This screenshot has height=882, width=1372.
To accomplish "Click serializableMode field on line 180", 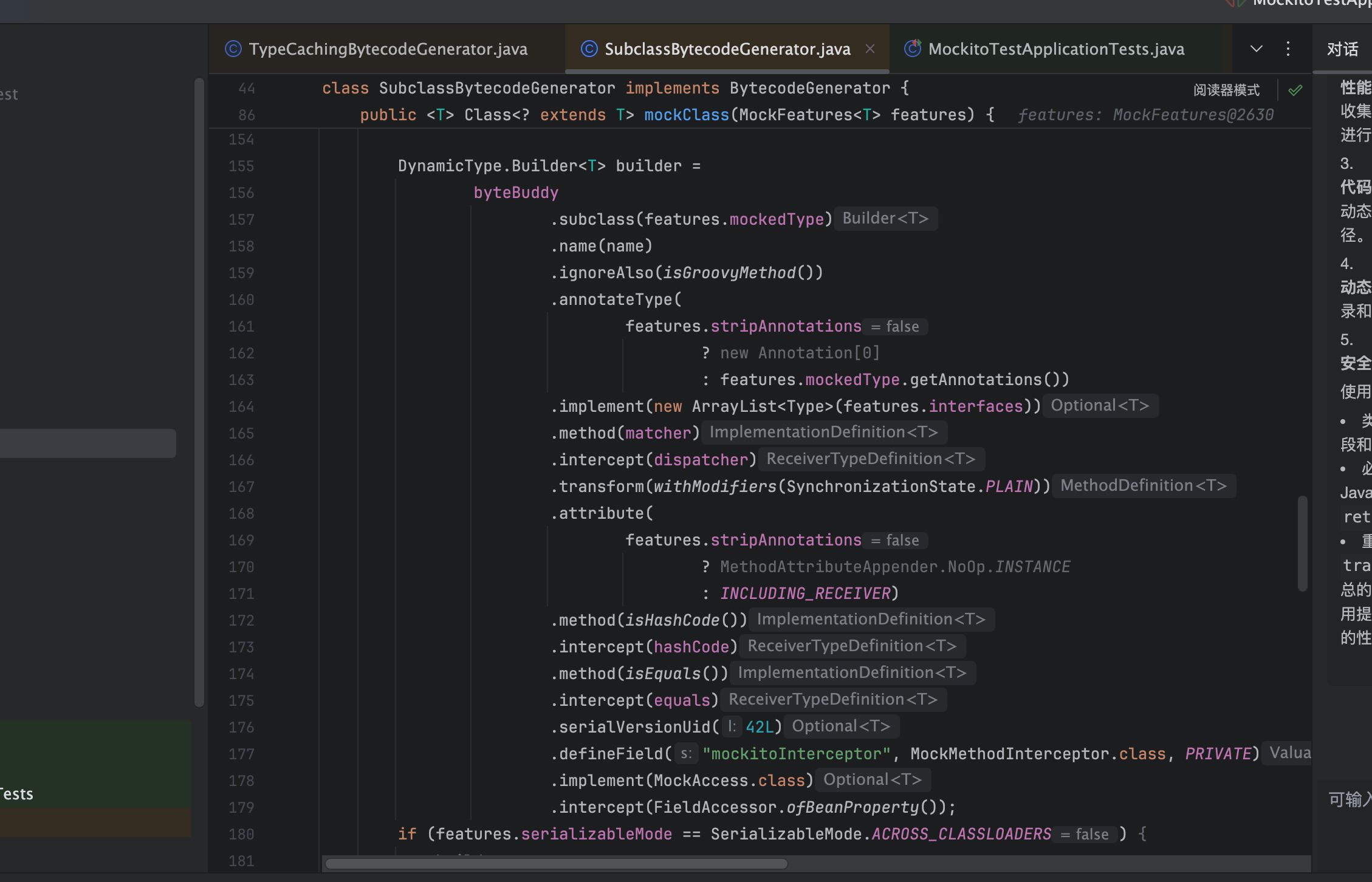I will pyautogui.click(x=597, y=834).
